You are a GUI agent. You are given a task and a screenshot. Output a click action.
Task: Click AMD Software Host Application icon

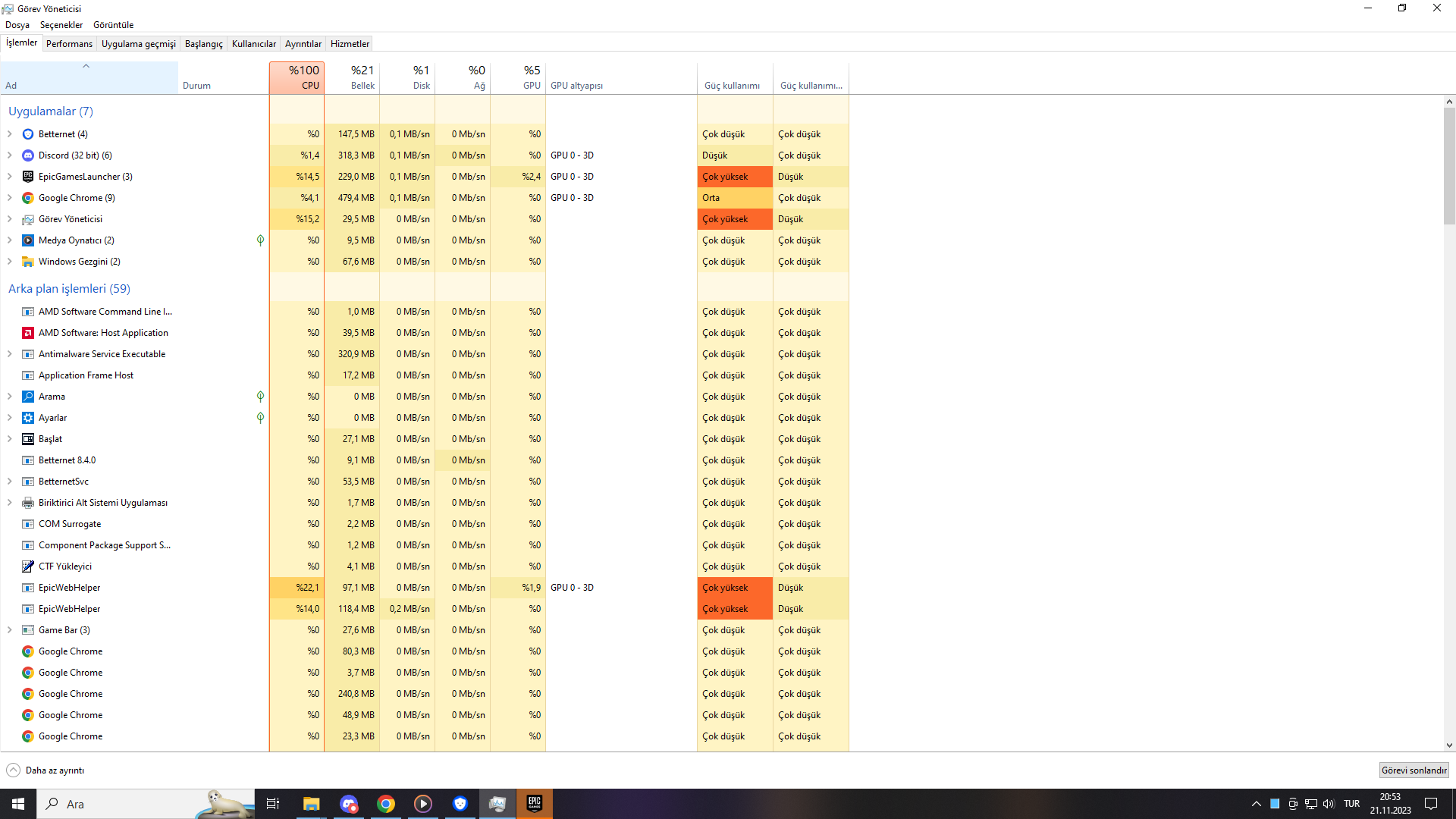[28, 333]
